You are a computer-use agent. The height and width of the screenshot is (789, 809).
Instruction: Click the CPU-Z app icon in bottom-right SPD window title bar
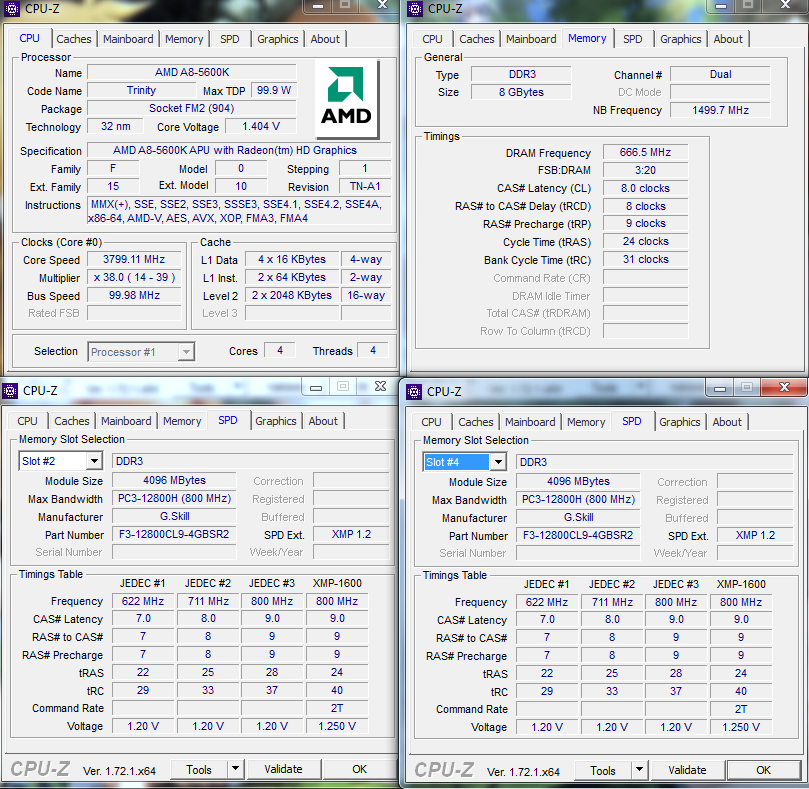[414, 392]
